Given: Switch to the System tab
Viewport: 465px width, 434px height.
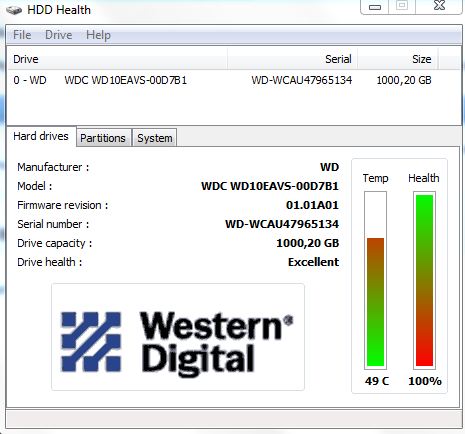Looking at the screenshot, I should coord(155,138).
